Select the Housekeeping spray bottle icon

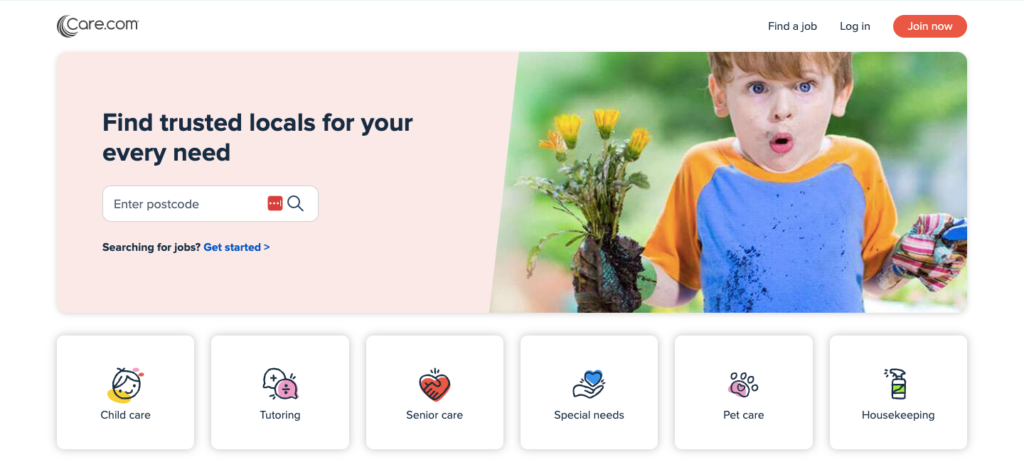(x=897, y=384)
